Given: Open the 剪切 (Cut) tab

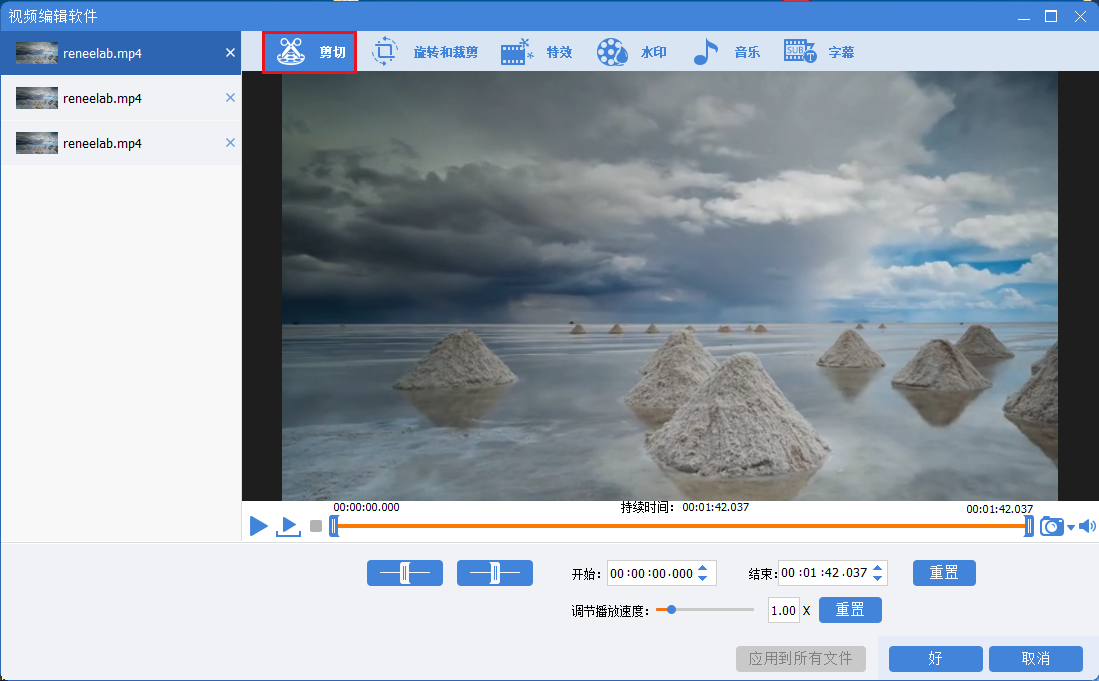Looking at the screenshot, I should [x=310, y=52].
